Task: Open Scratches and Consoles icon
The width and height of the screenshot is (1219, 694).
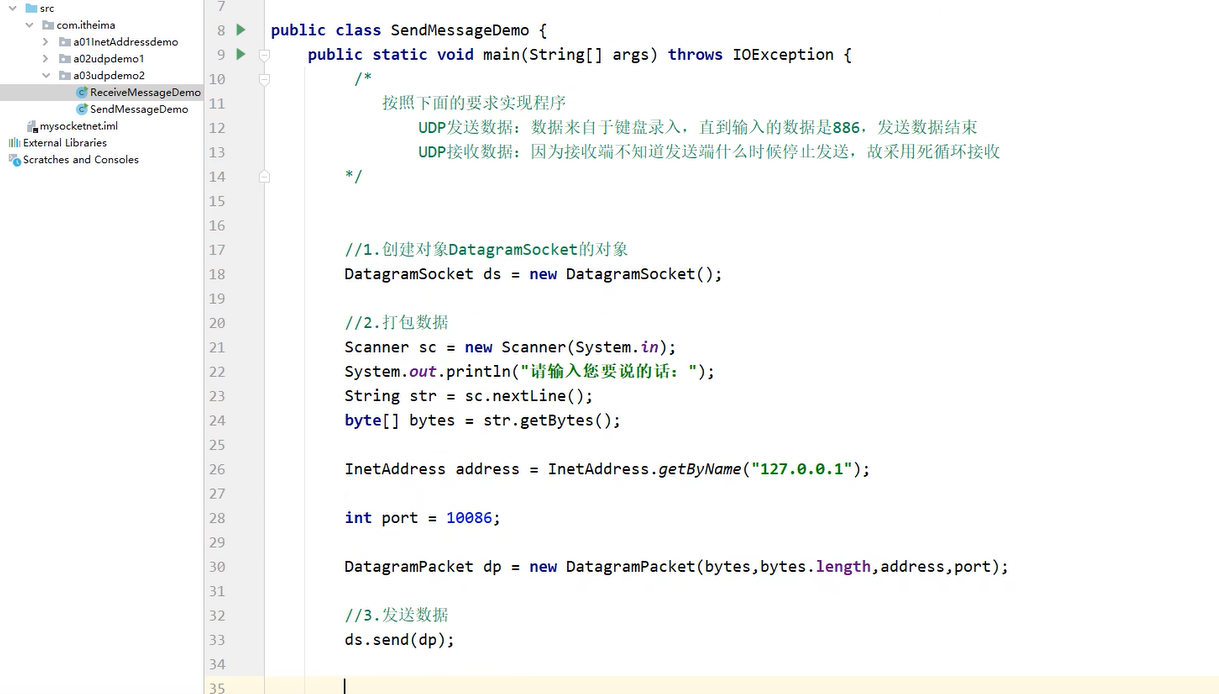Action: click(x=13, y=159)
